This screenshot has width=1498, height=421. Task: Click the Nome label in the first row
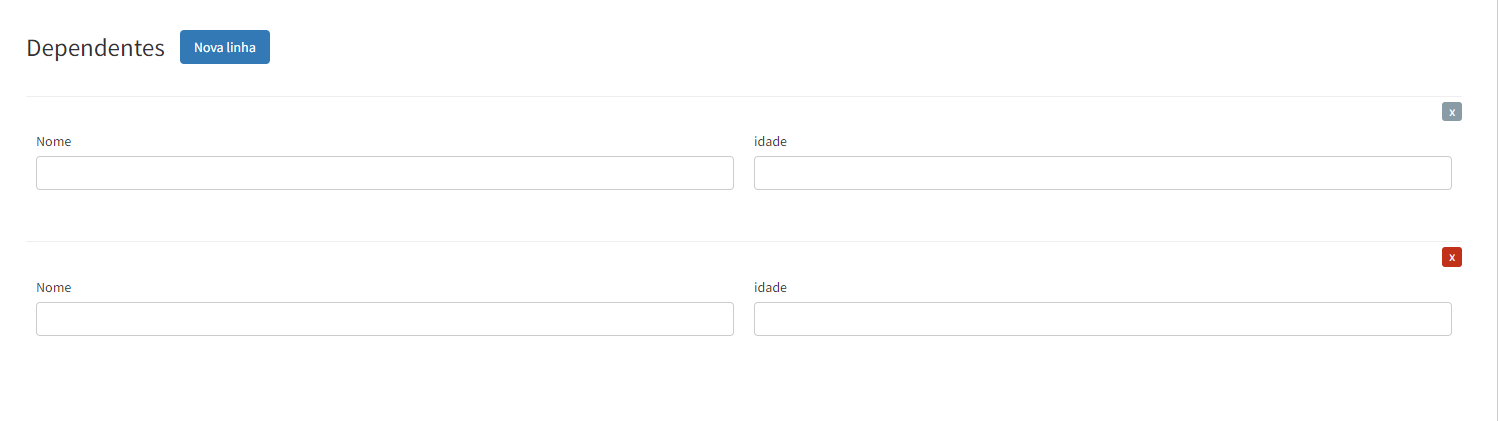pos(54,142)
